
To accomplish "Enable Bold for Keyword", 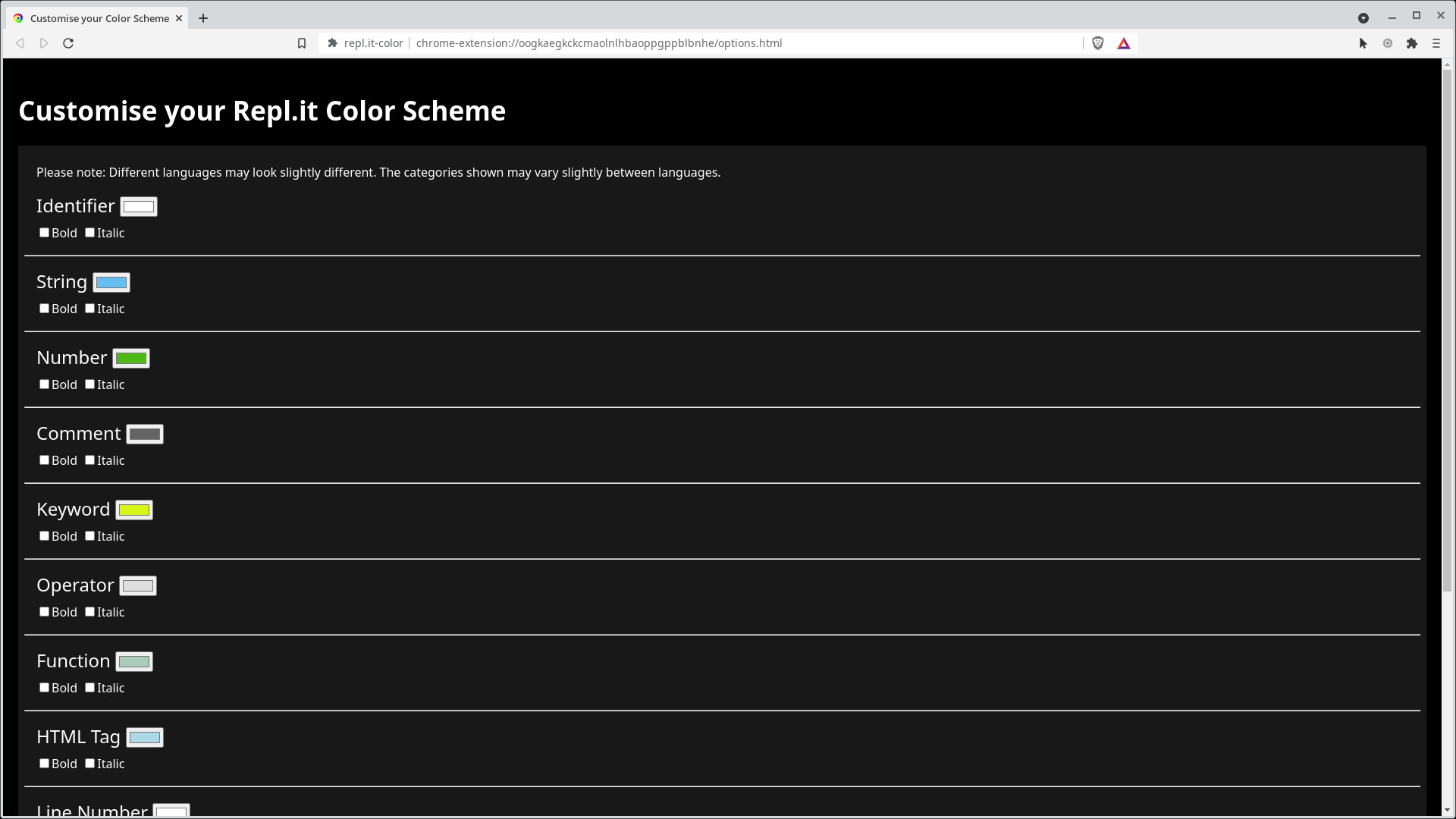I will [44, 536].
